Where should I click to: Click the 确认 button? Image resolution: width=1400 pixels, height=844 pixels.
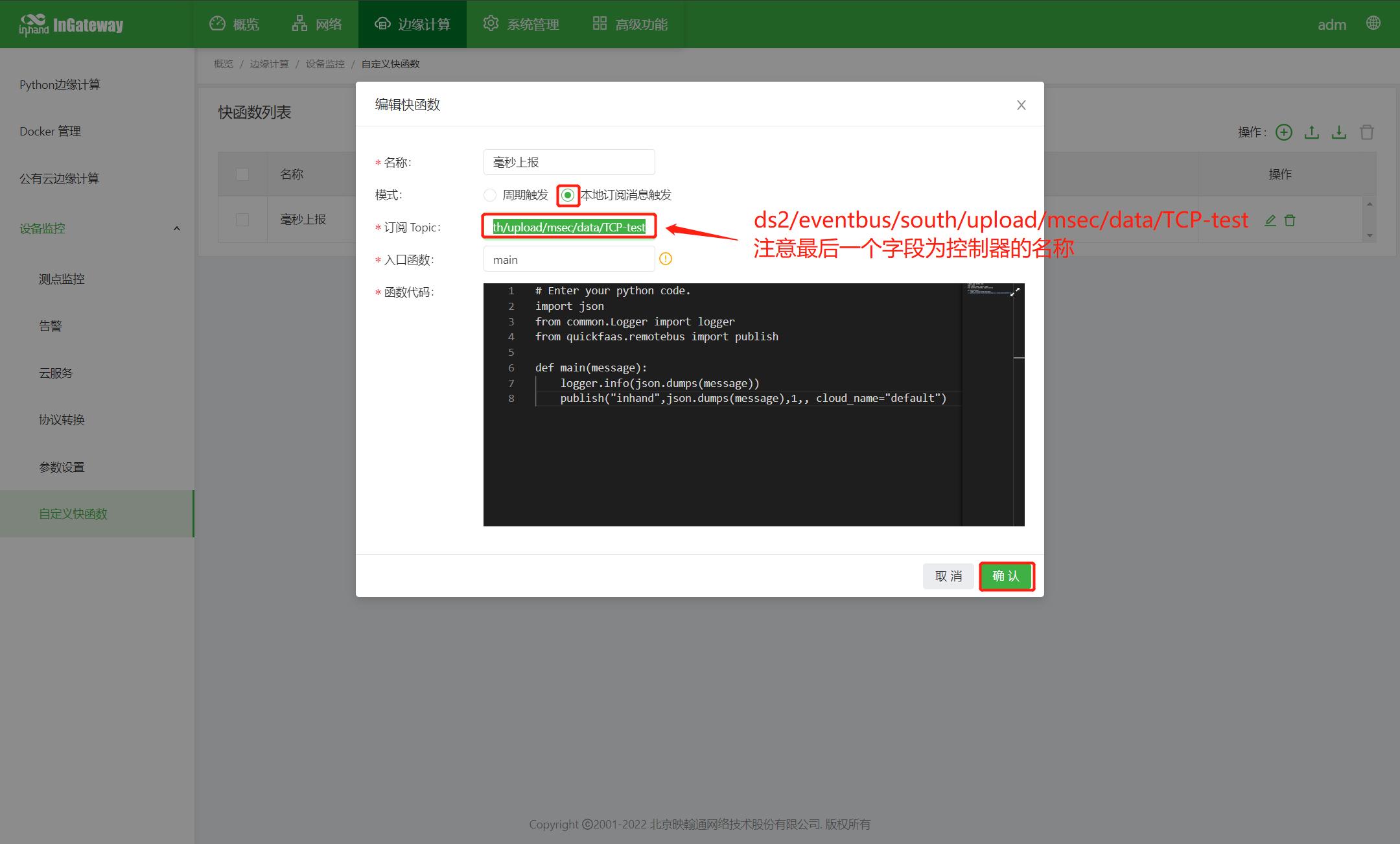[1006, 576]
